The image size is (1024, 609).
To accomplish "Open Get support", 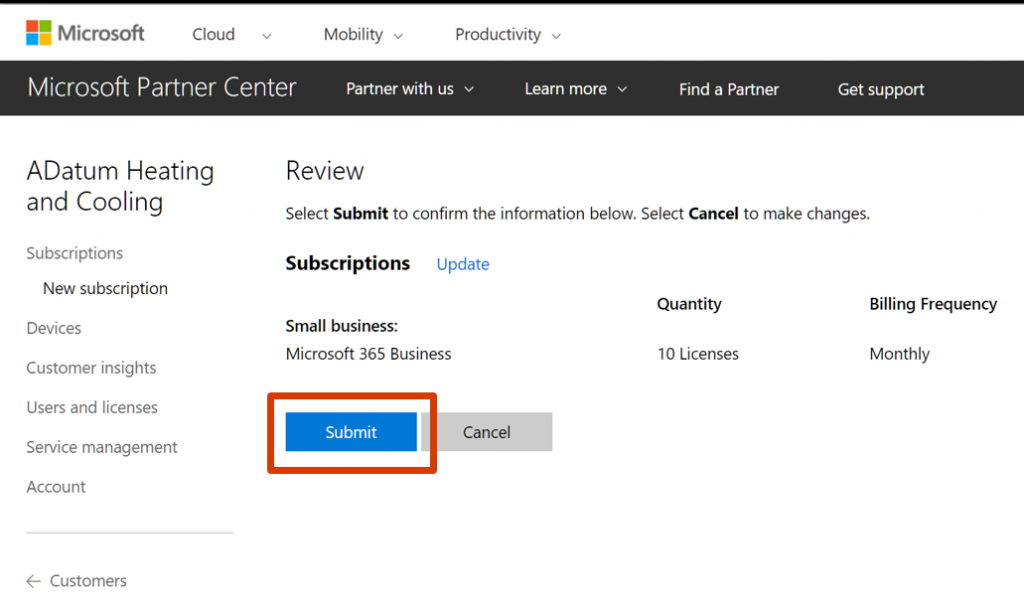I will [880, 89].
